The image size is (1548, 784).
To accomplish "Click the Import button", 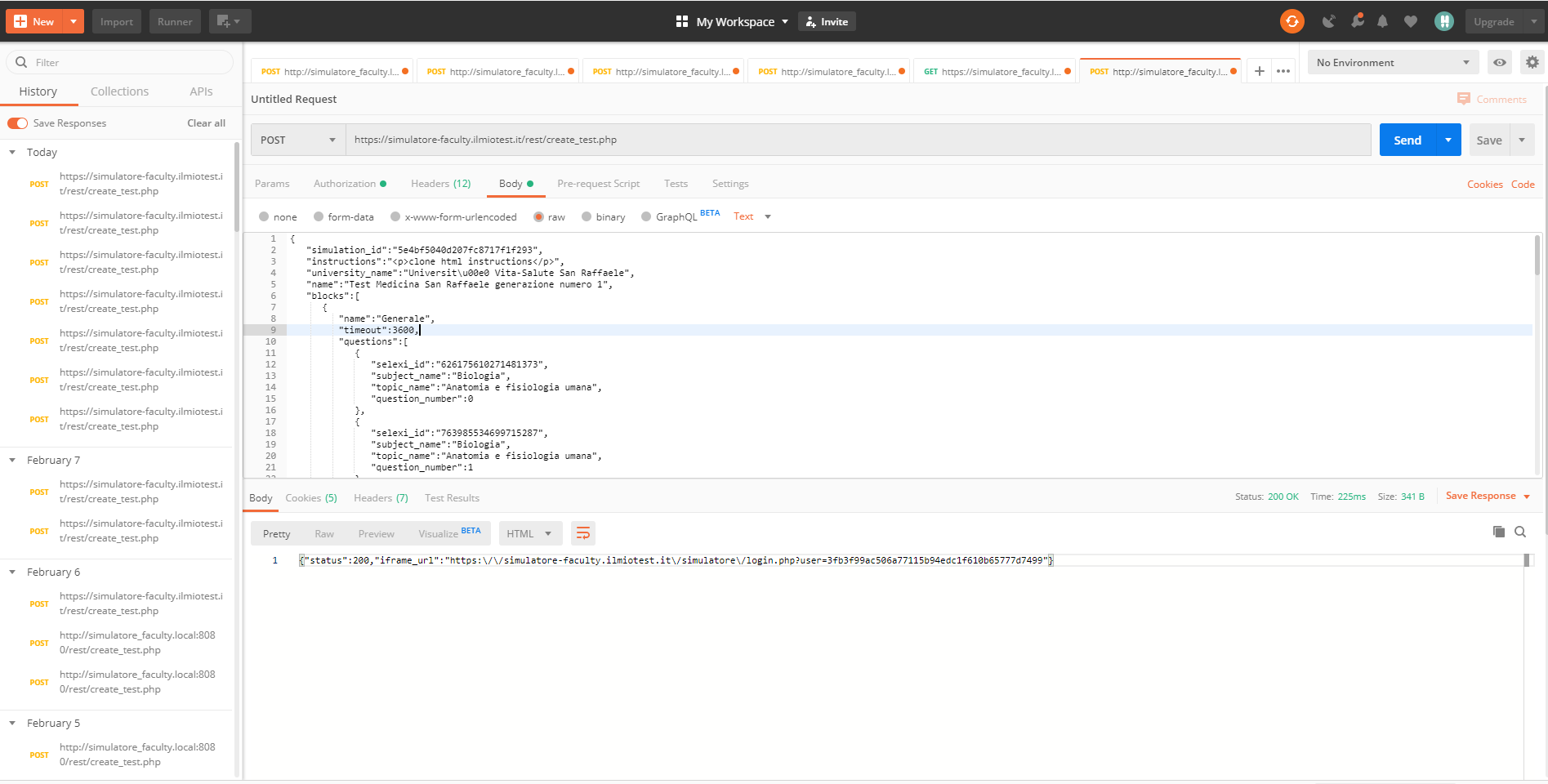I will 117,21.
